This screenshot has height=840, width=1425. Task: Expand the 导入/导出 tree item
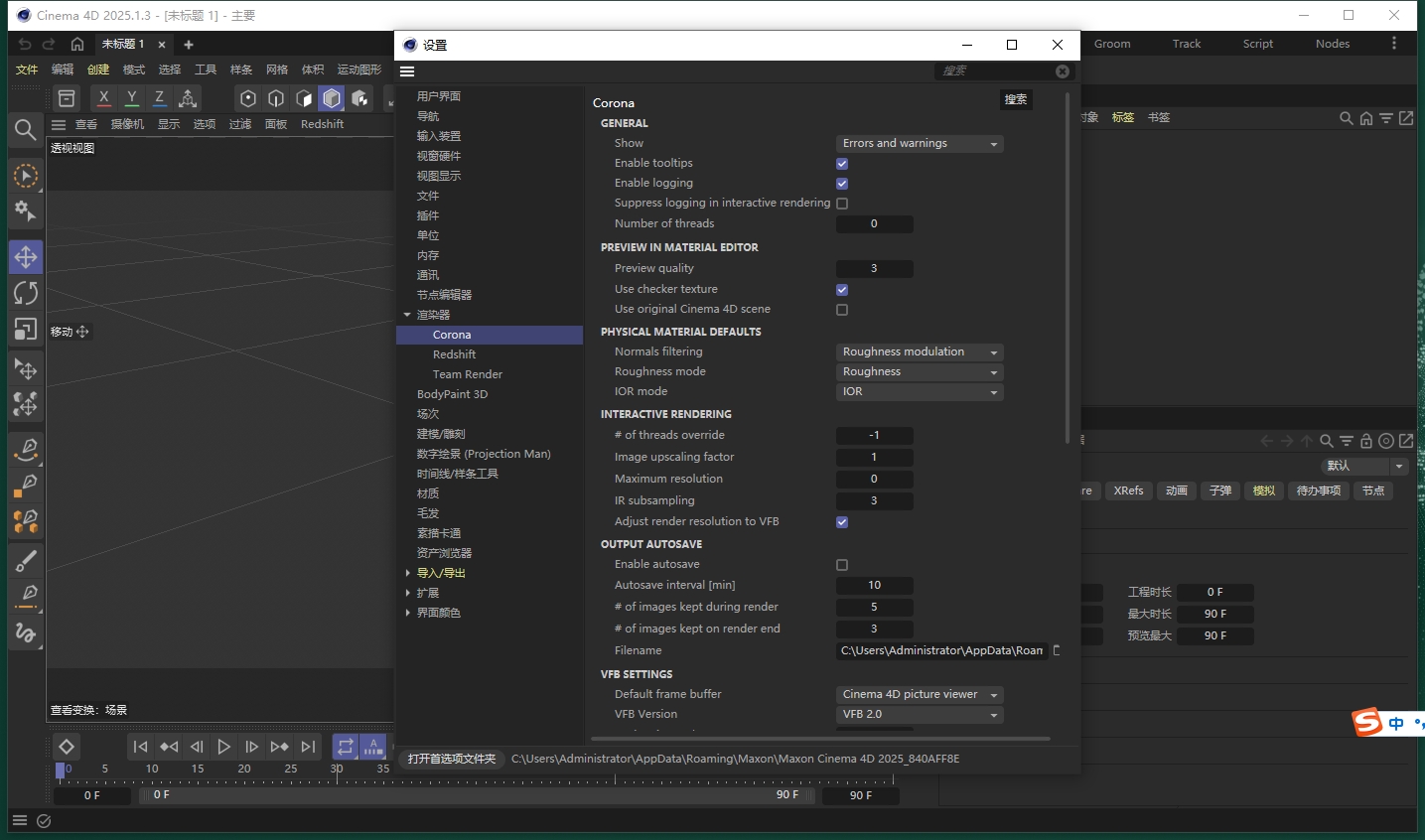pos(408,573)
